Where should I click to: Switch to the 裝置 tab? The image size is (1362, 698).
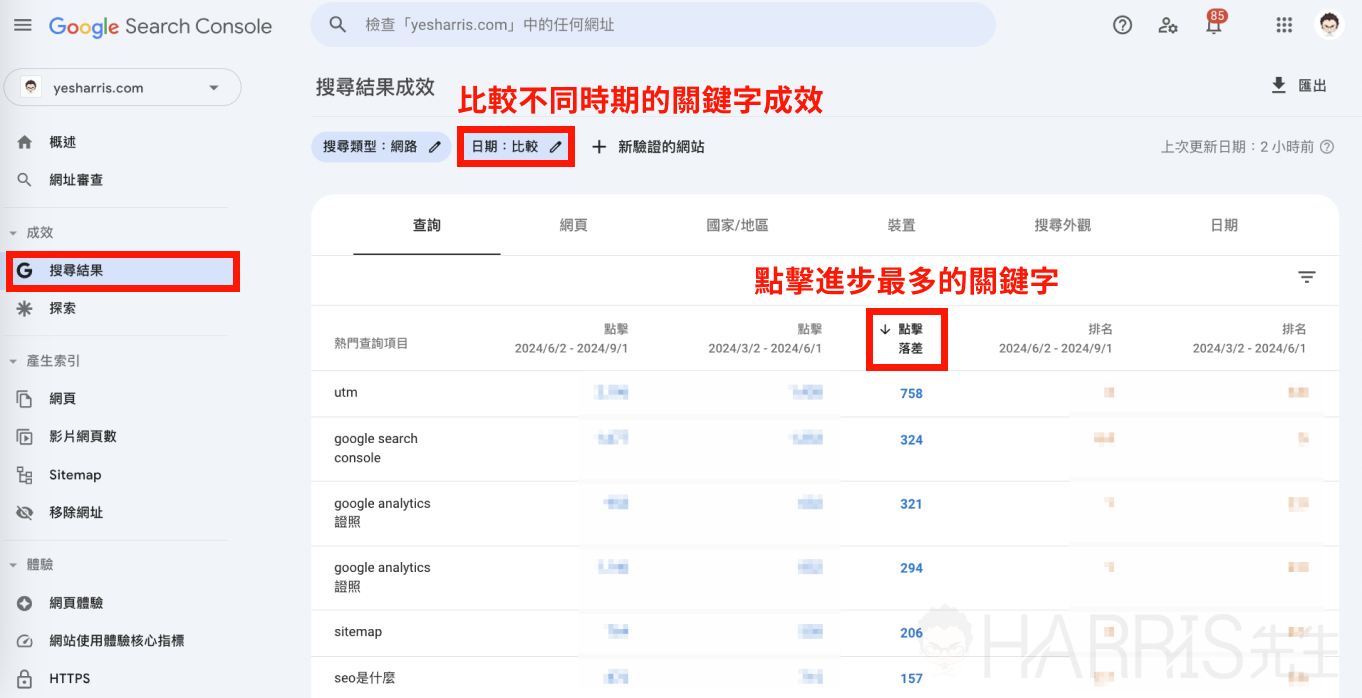point(900,225)
